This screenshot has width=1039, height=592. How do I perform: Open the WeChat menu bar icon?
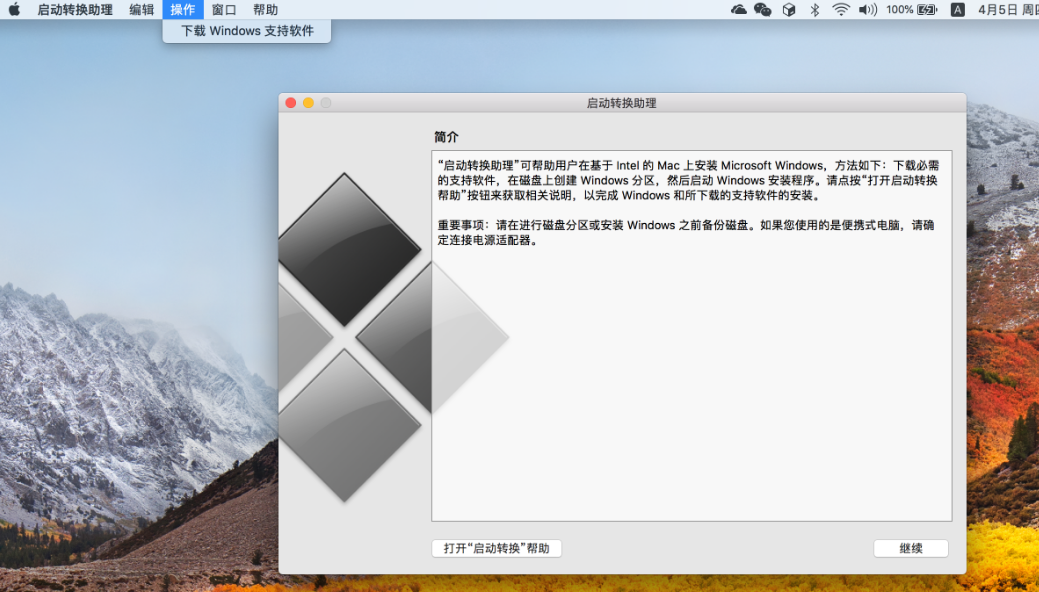(x=763, y=9)
